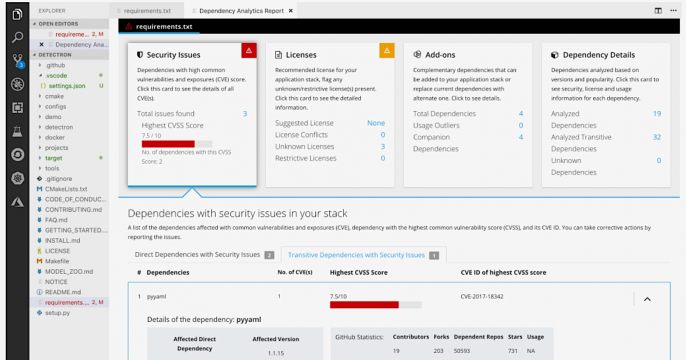This screenshot has height=360, width=686.
Task: Open setup.py in the explorer
Action: [x=57, y=313]
